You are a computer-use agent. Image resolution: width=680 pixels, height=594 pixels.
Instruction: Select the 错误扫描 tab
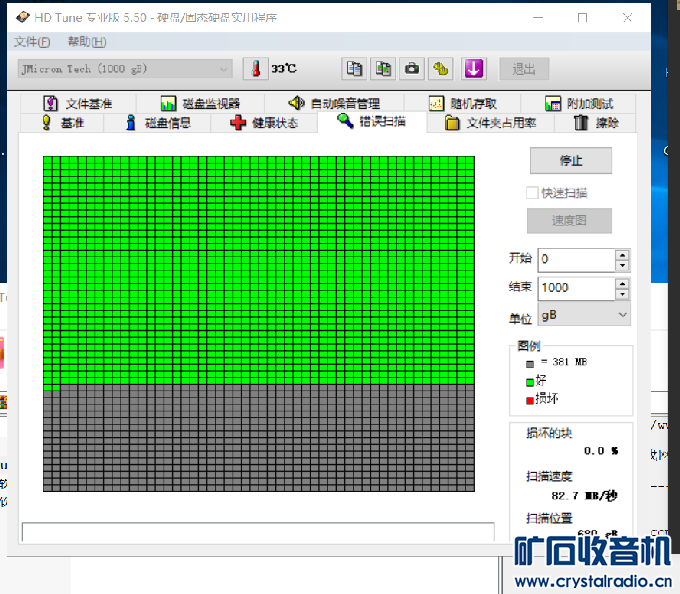372,121
